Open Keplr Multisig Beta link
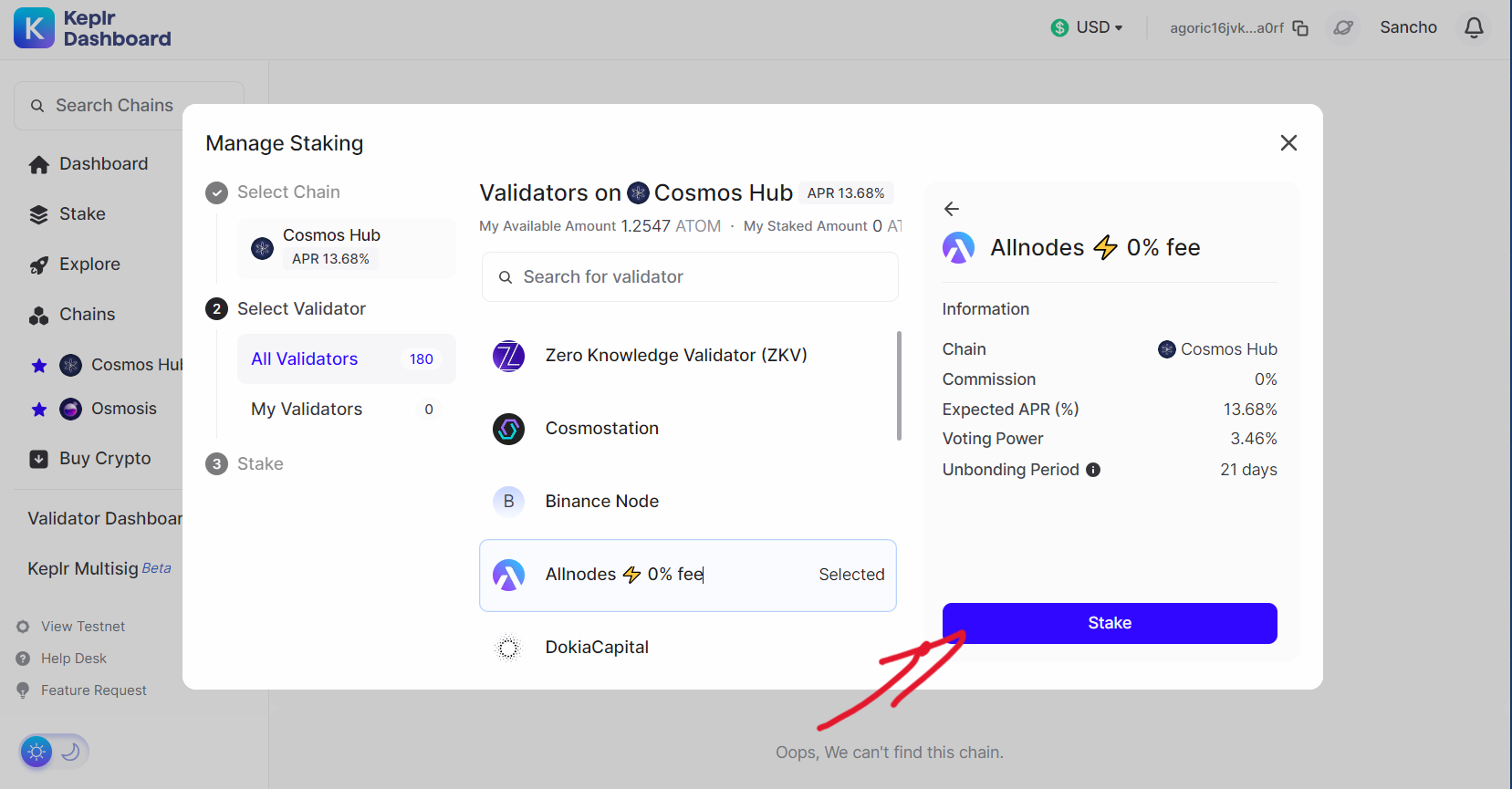The width and height of the screenshot is (1512, 789). [99, 568]
